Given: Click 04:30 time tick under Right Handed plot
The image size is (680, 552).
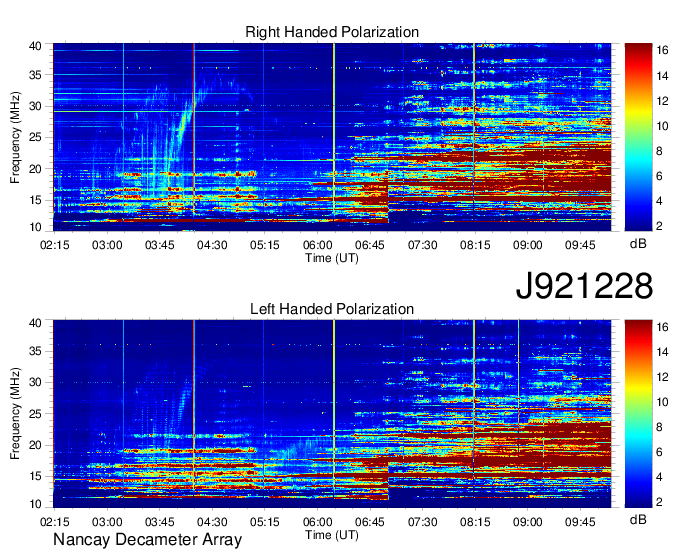Looking at the screenshot, I should click(x=212, y=245).
